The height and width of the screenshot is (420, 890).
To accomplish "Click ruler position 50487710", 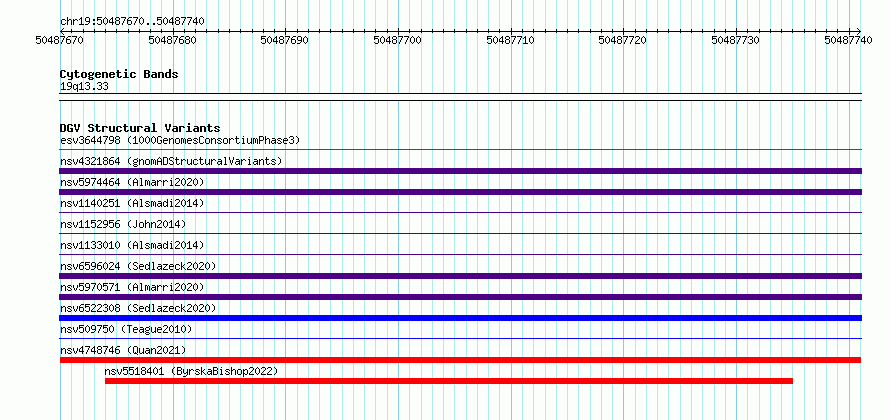I will click(511, 40).
